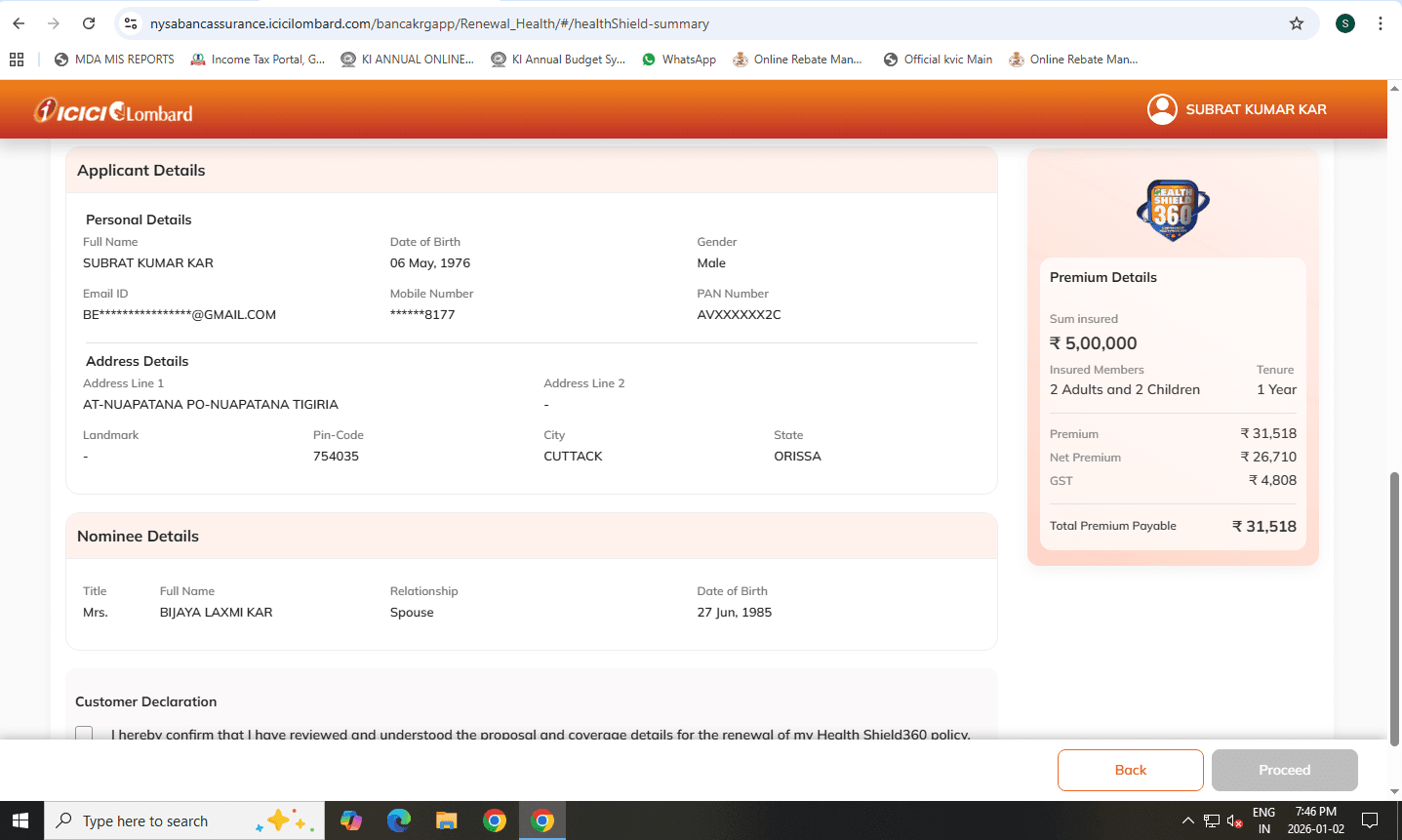The image size is (1402, 840).
Task: Click the PAN number AVXXXXXX2C
Action: click(739, 315)
